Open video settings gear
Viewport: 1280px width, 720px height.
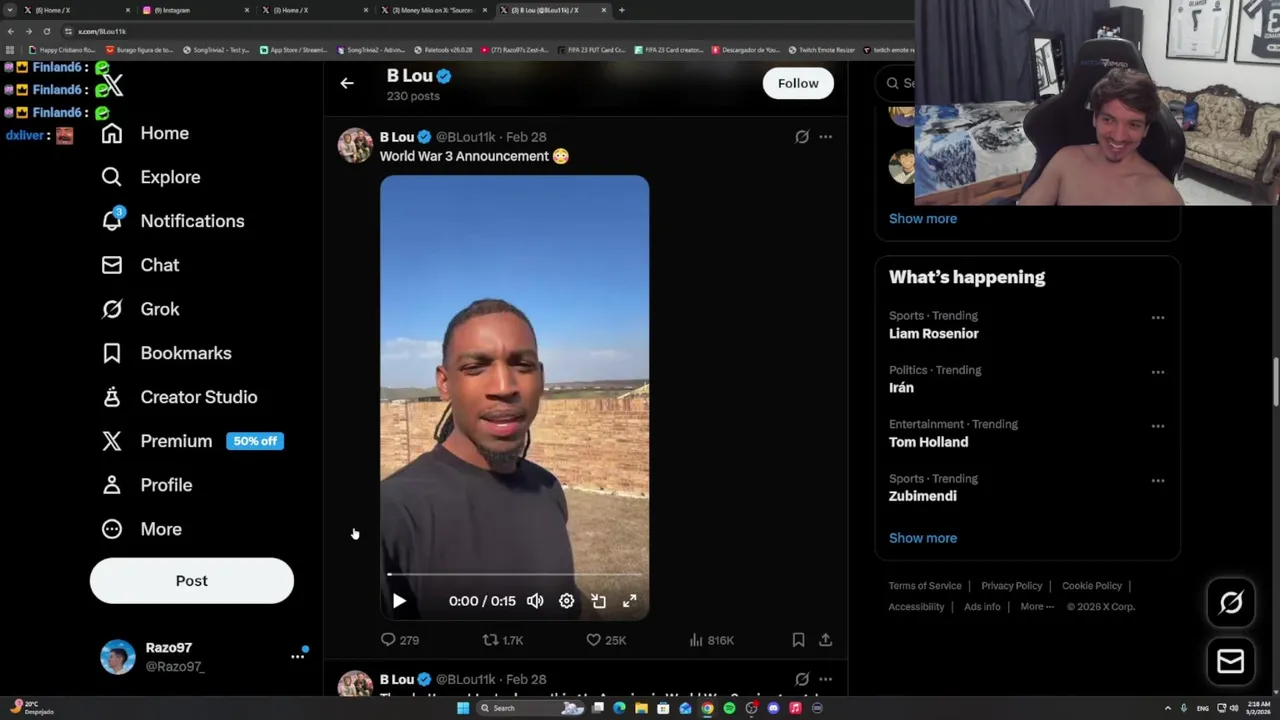(566, 601)
